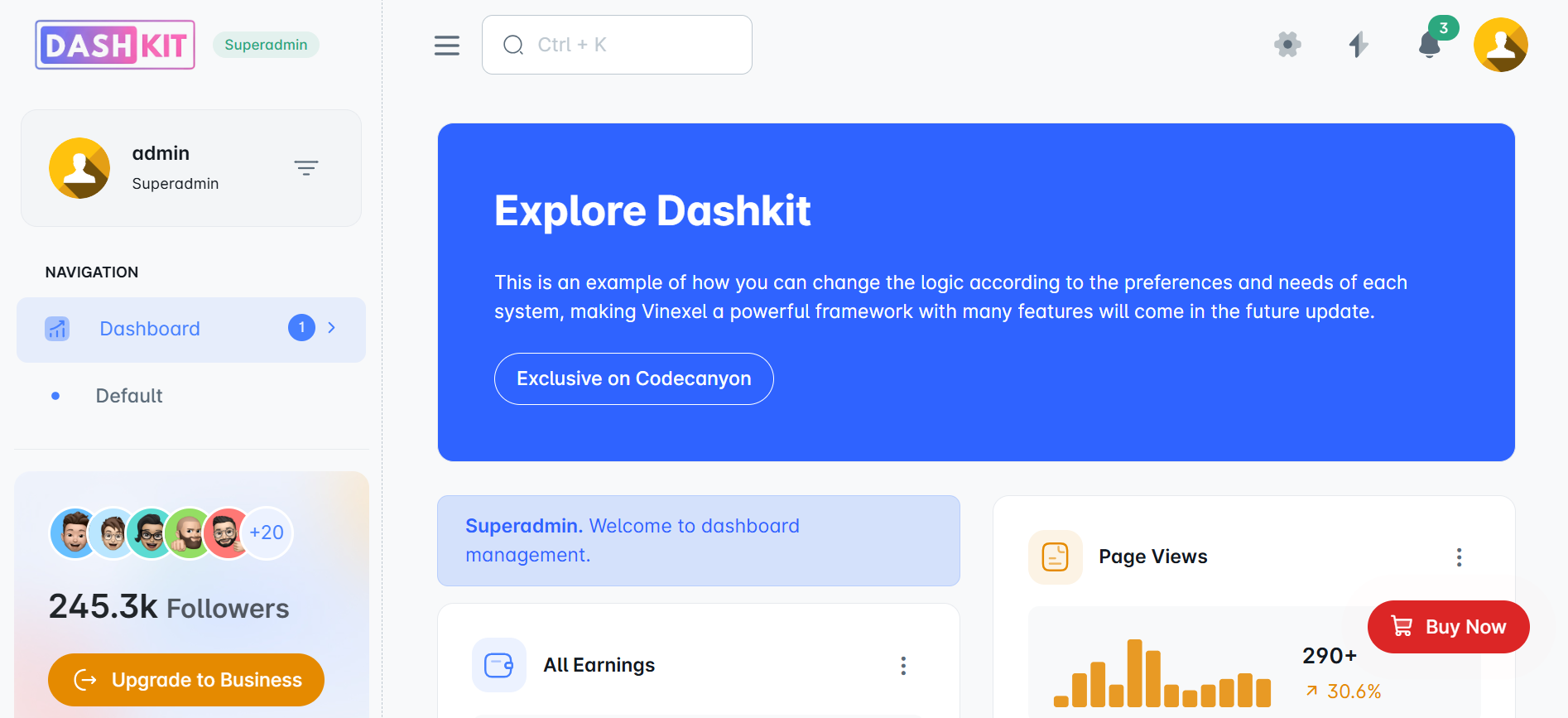Click the red-background follower avatar
The width and height of the screenshot is (1568, 718).
coord(227,532)
